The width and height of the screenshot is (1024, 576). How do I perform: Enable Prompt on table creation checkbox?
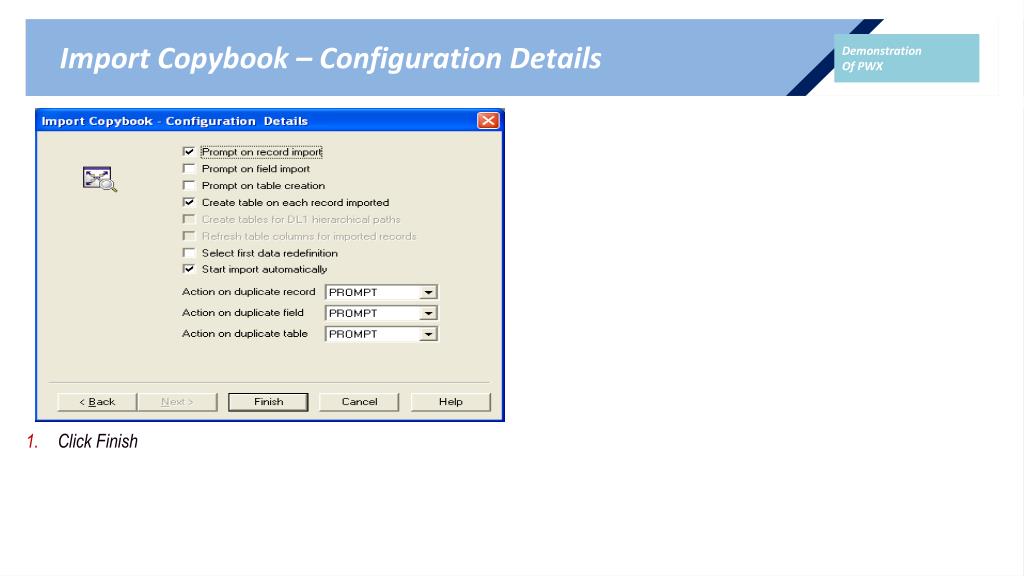click(189, 185)
